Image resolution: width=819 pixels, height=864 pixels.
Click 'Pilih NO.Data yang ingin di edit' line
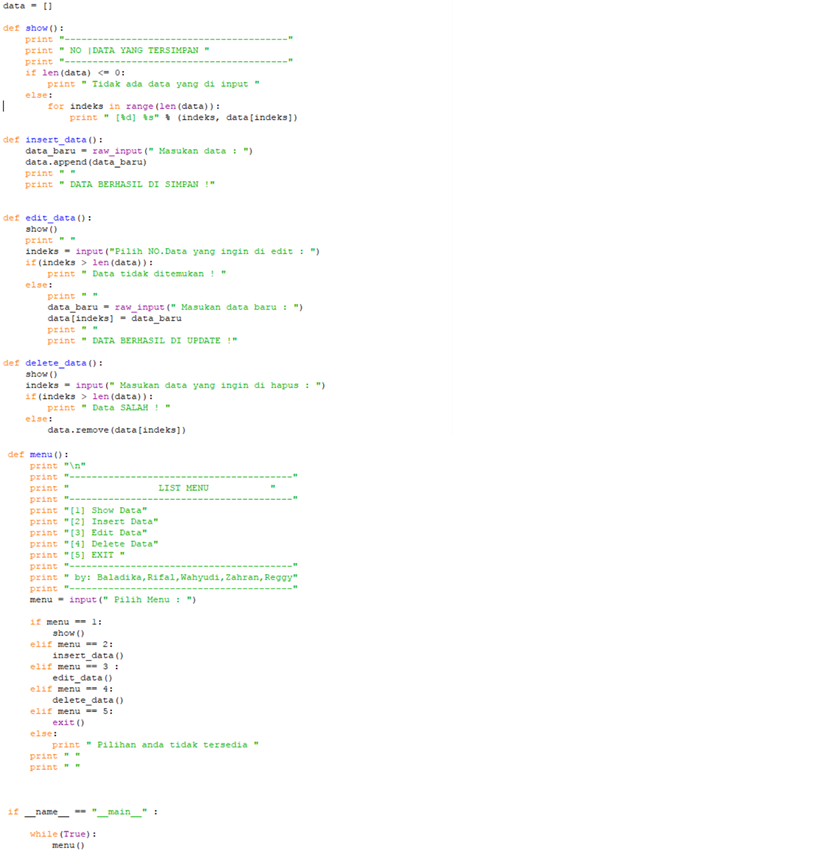pyautogui.click(x=173, y=251)
